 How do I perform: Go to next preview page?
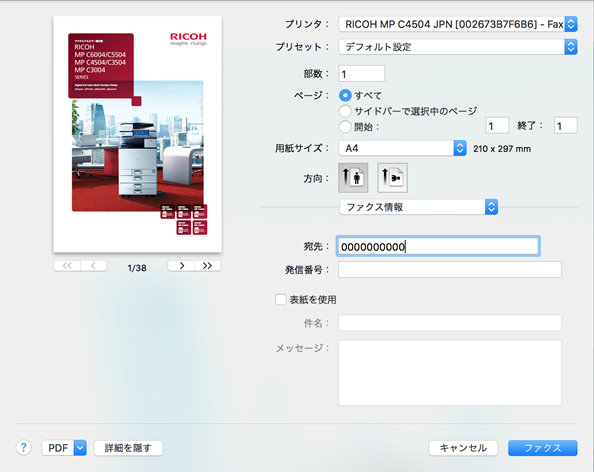click(181, 266)
